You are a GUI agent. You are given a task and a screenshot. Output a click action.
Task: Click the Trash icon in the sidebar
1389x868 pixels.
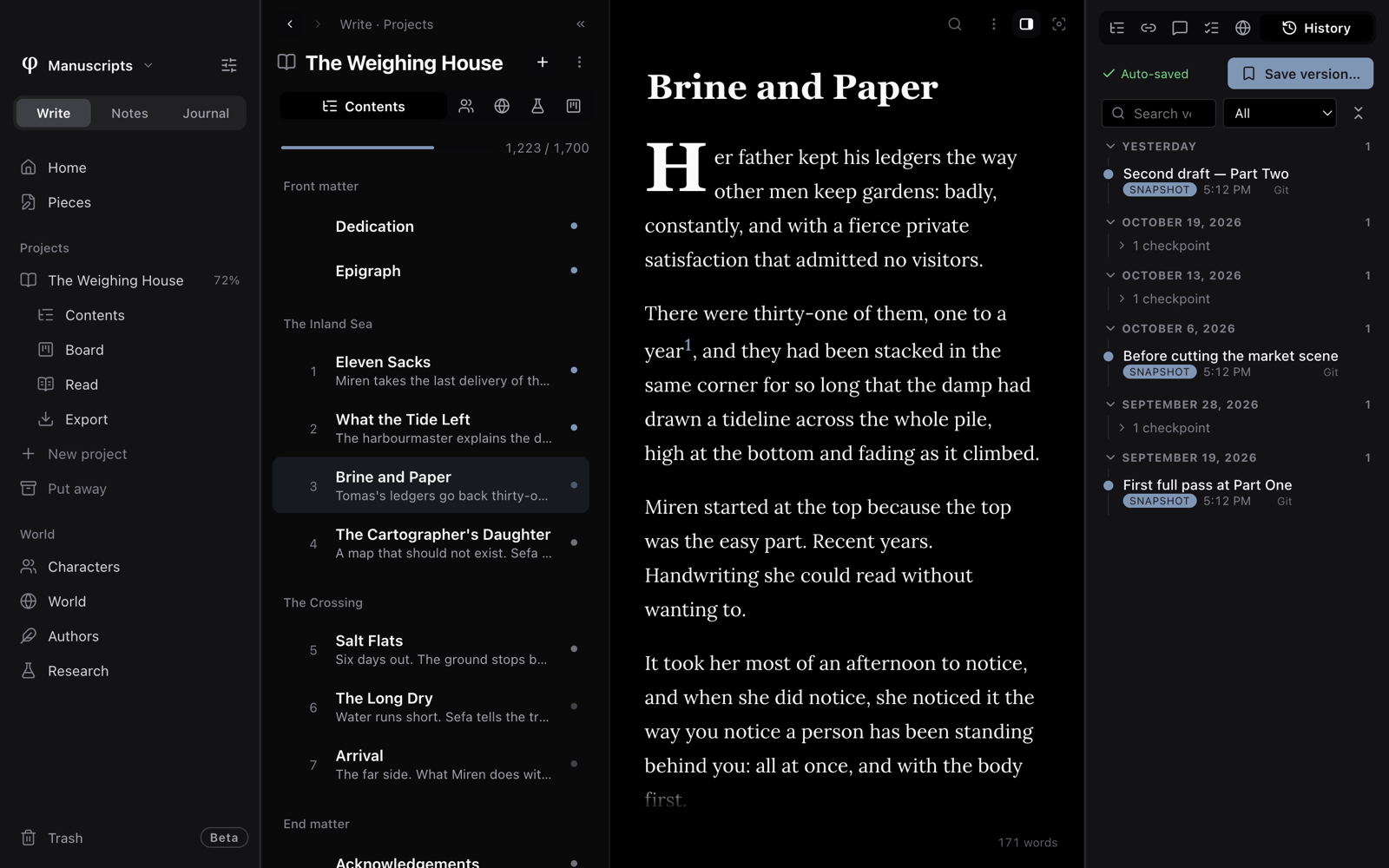(x=29, y=838)
